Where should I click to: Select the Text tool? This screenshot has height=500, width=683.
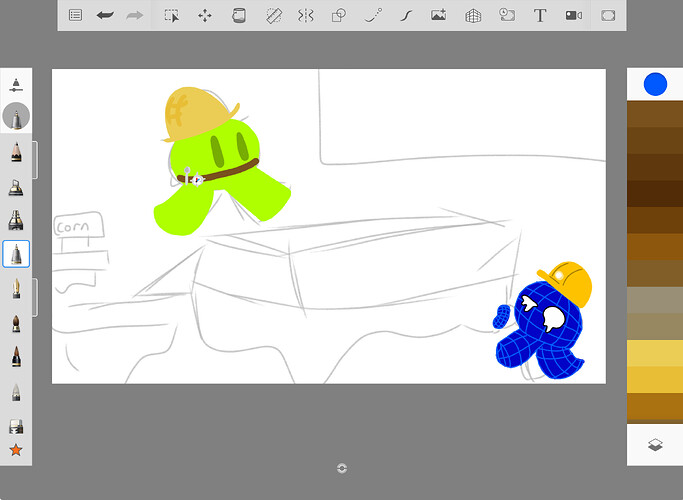pos(540,15)
